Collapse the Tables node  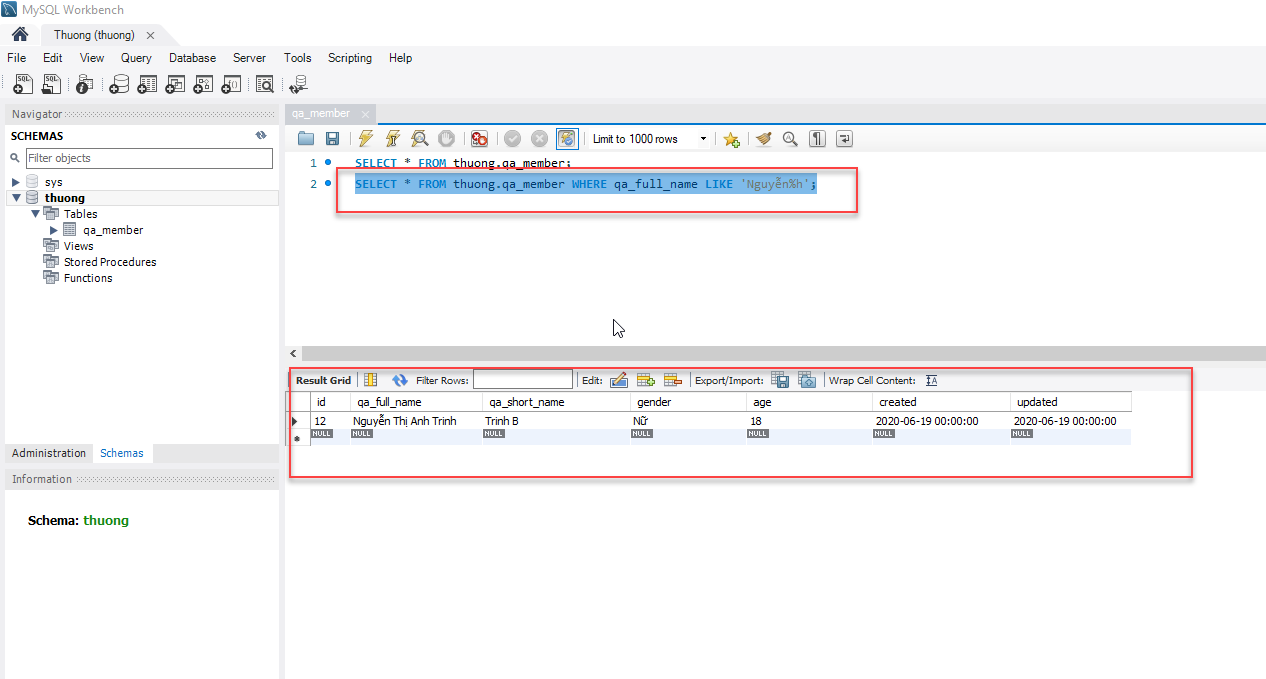pyautogui.click(x=35, y=214)
